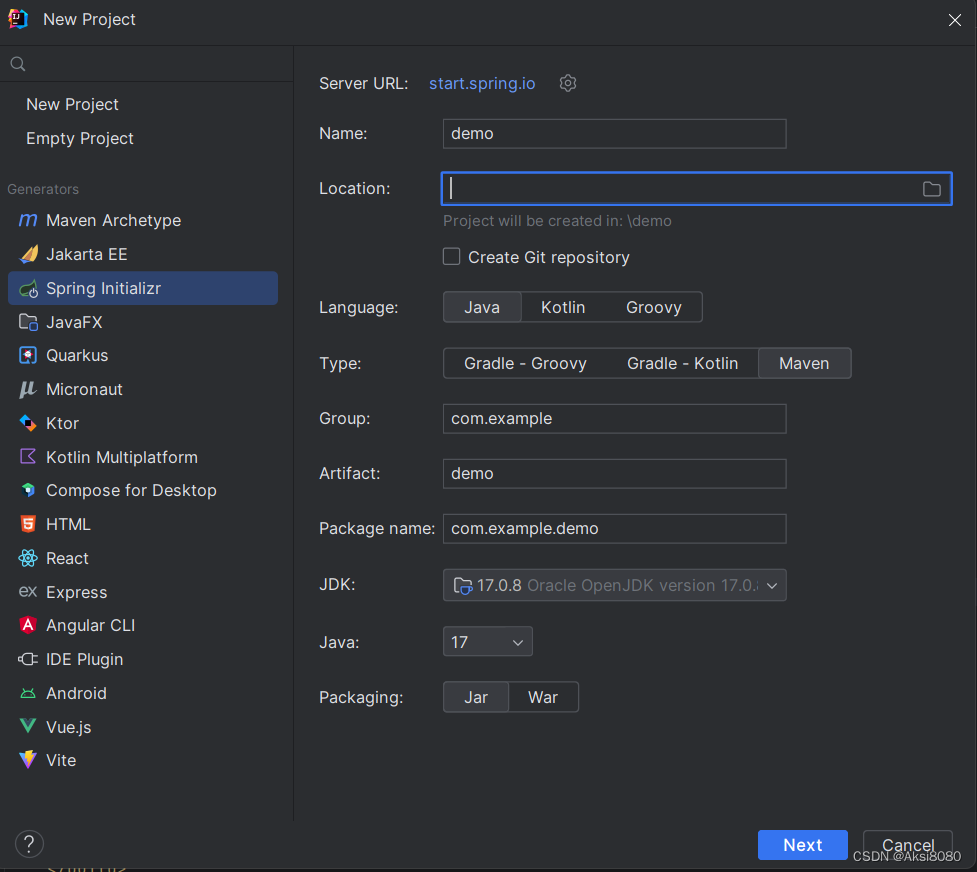Image resolution: width=977 pixels, height=872 pixels.
Task: Open start.spring.io server link
Action: (482, 84)
